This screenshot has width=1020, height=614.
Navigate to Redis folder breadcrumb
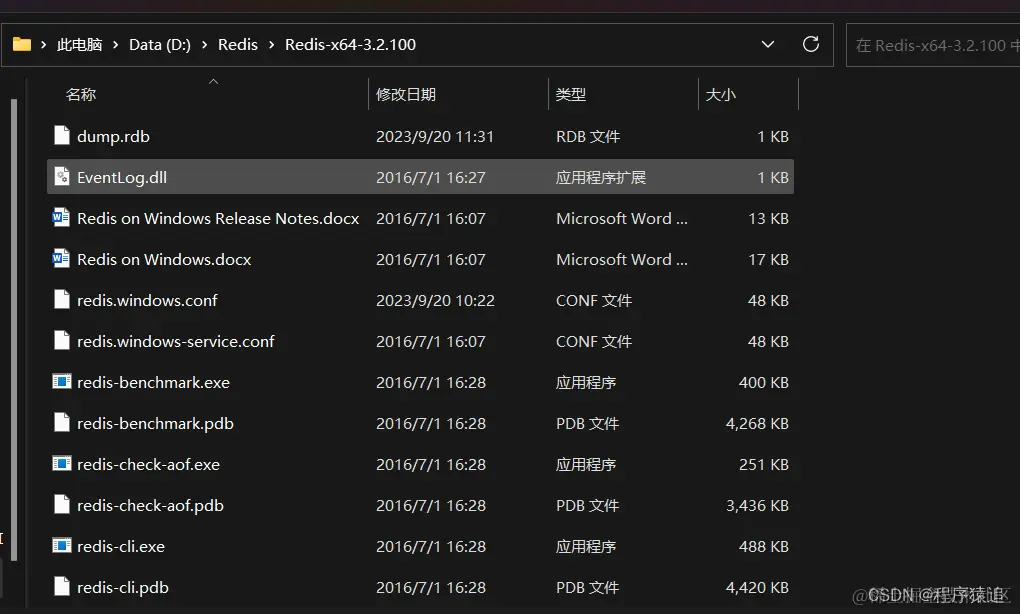point(237,45)
